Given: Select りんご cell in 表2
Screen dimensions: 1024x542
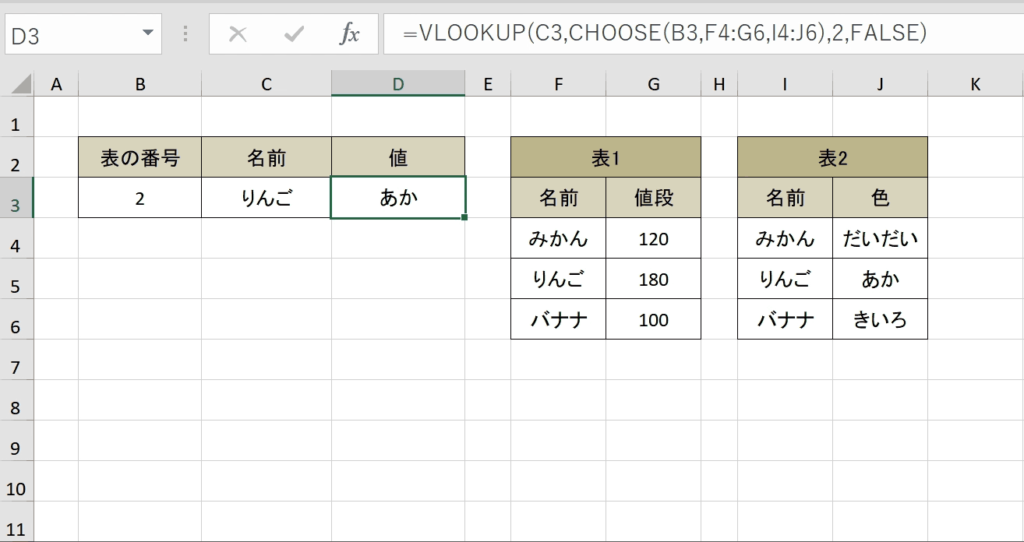Looking at the screenshot, I should [785, 278].
